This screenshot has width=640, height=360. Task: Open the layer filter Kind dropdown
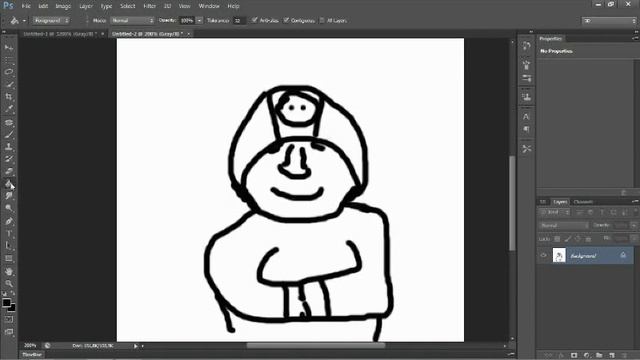[554, 212]
